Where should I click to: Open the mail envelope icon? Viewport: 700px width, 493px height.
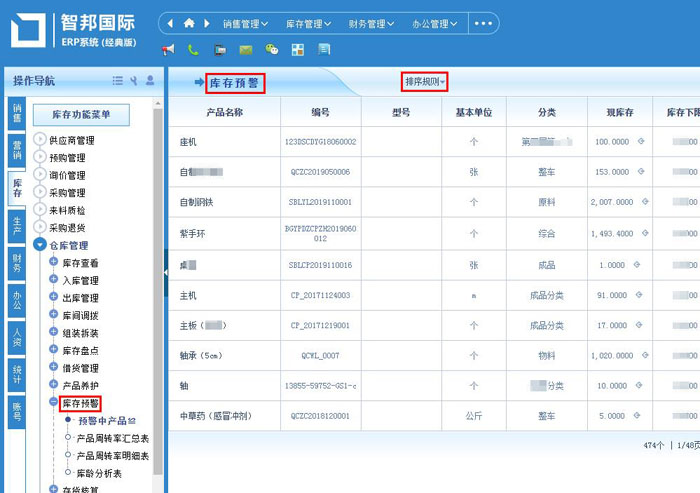click(245, 49)
